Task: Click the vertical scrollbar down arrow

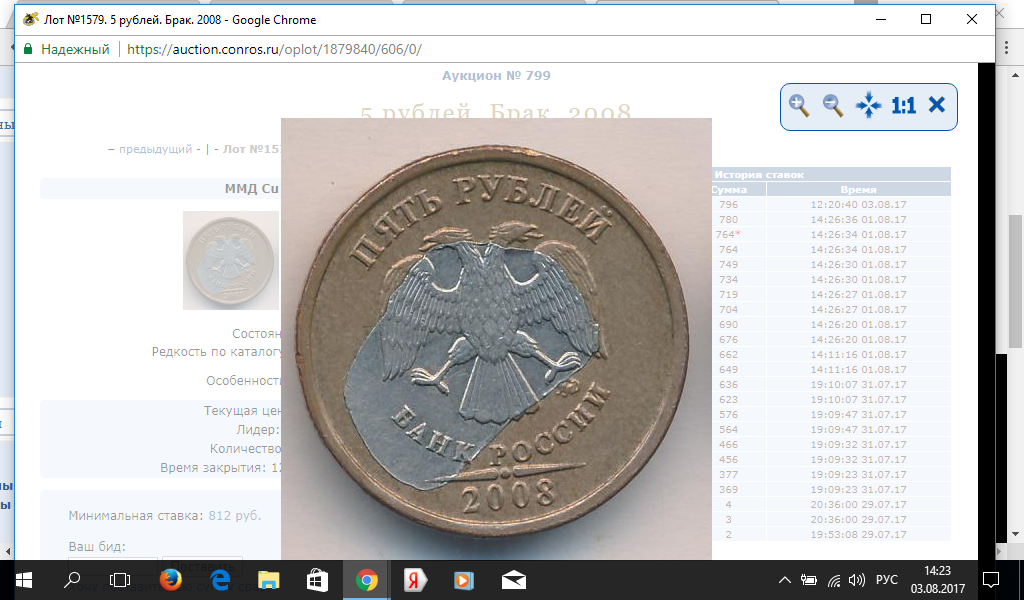Action: click(1016, 534)
